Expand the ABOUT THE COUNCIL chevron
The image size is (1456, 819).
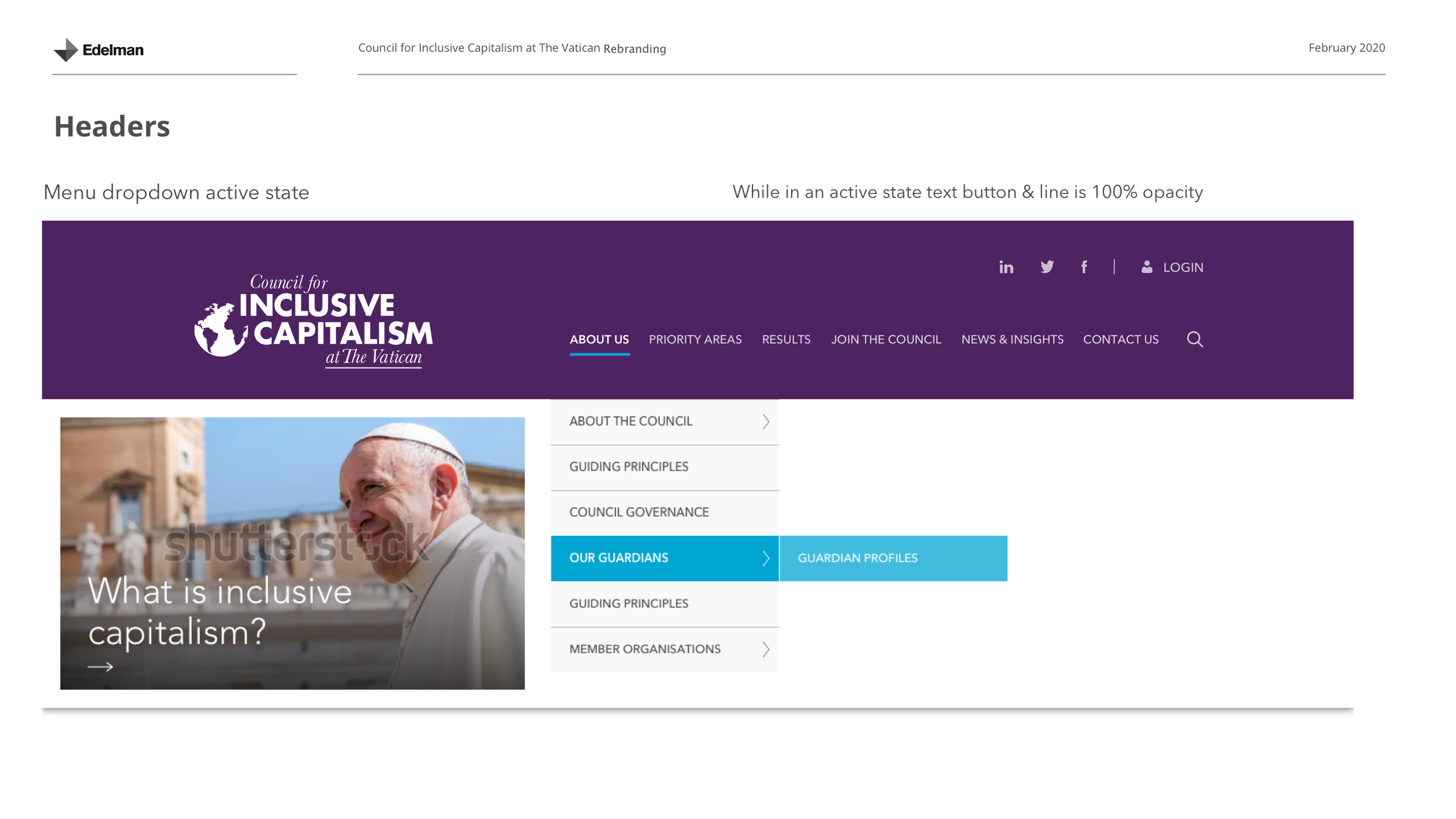point(765,422)
